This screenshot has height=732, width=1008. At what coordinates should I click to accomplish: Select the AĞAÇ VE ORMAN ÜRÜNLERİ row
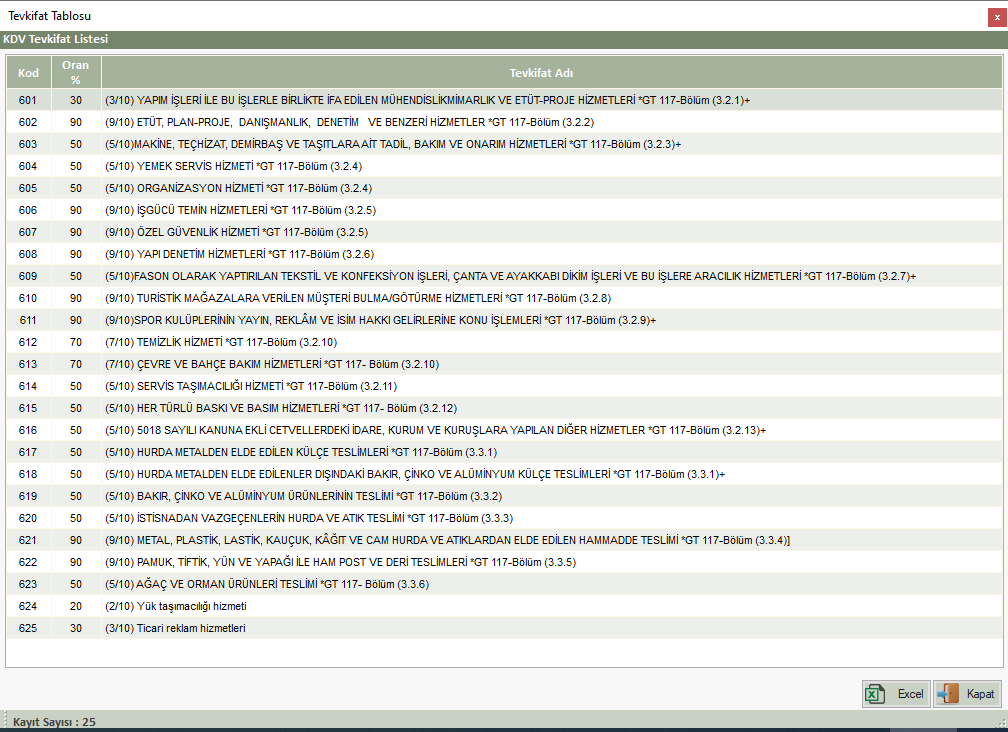pos(505,584)
